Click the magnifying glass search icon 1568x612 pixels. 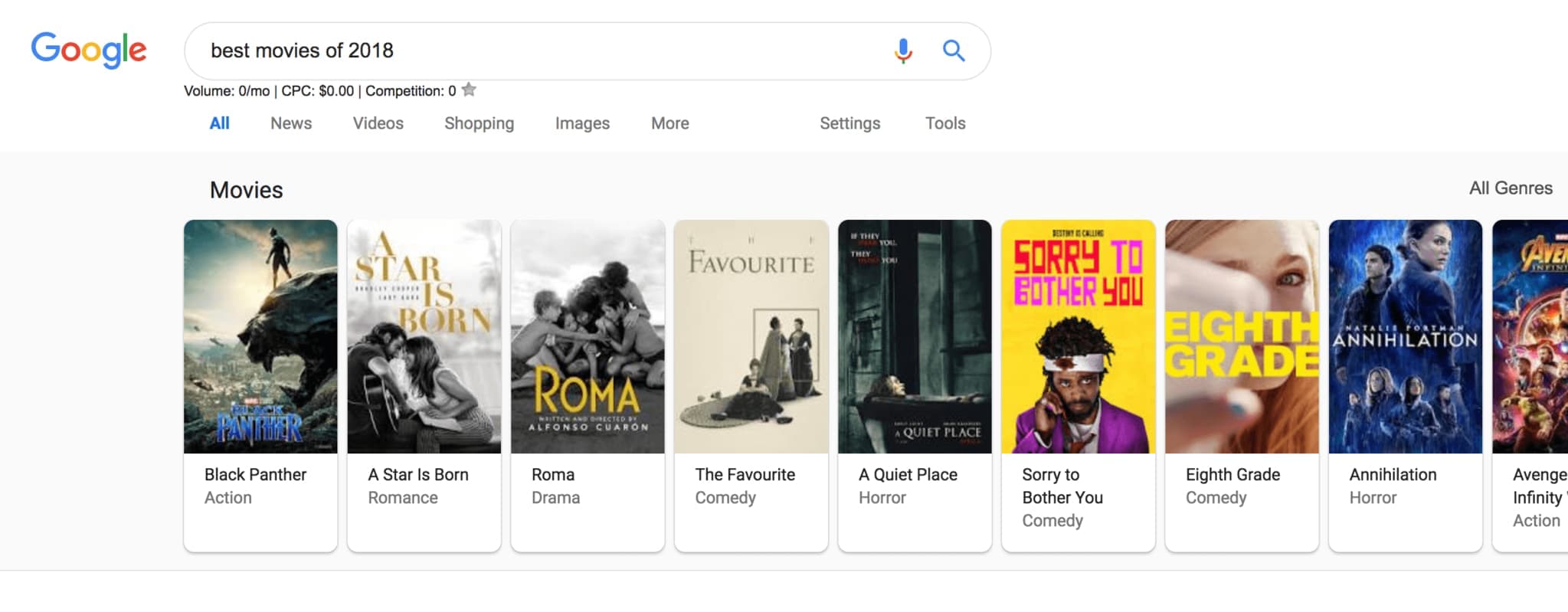[954, 51]
